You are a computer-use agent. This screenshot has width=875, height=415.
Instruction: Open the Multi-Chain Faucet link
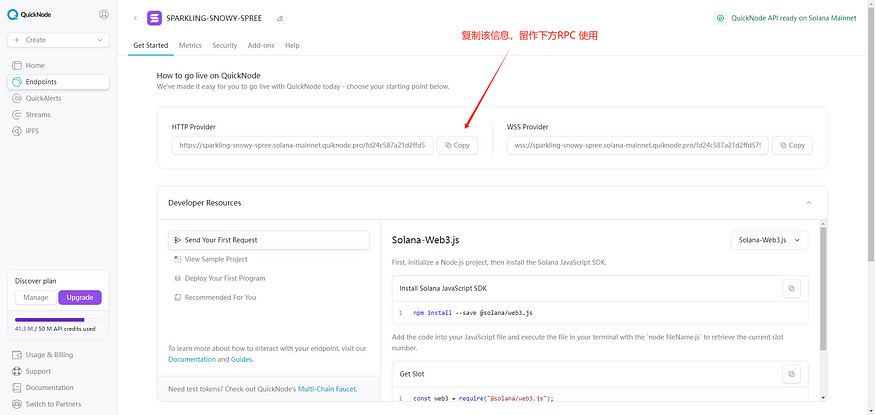[327, 389]
